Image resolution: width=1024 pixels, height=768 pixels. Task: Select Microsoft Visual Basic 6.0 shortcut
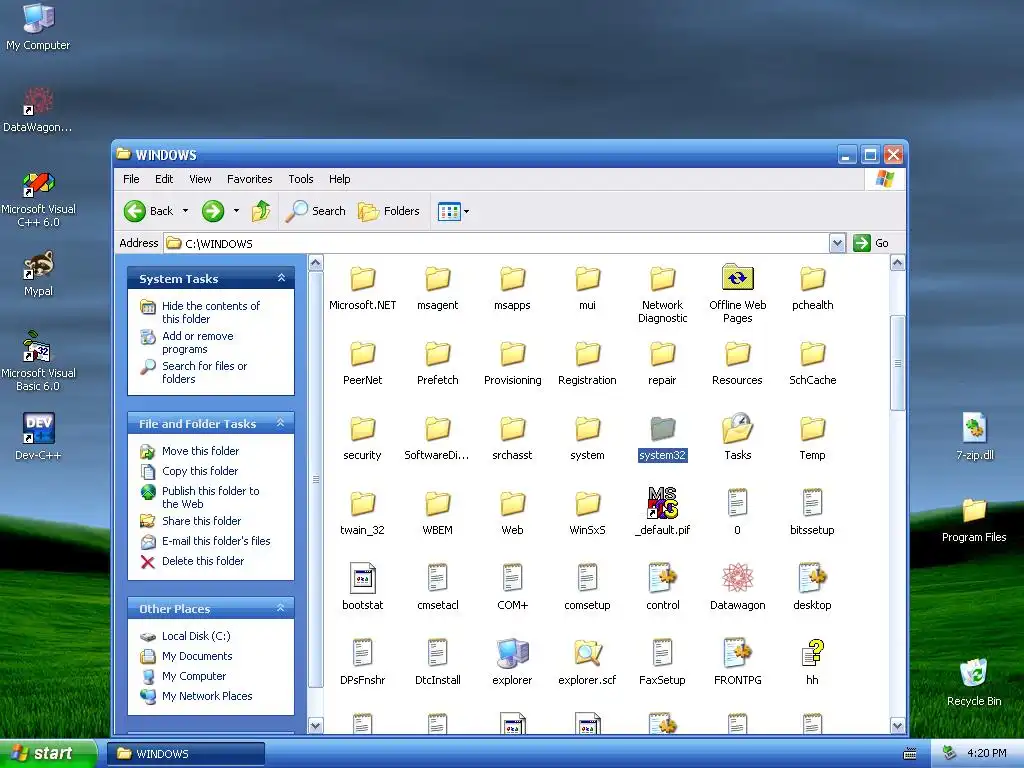[x=38, y=347]
